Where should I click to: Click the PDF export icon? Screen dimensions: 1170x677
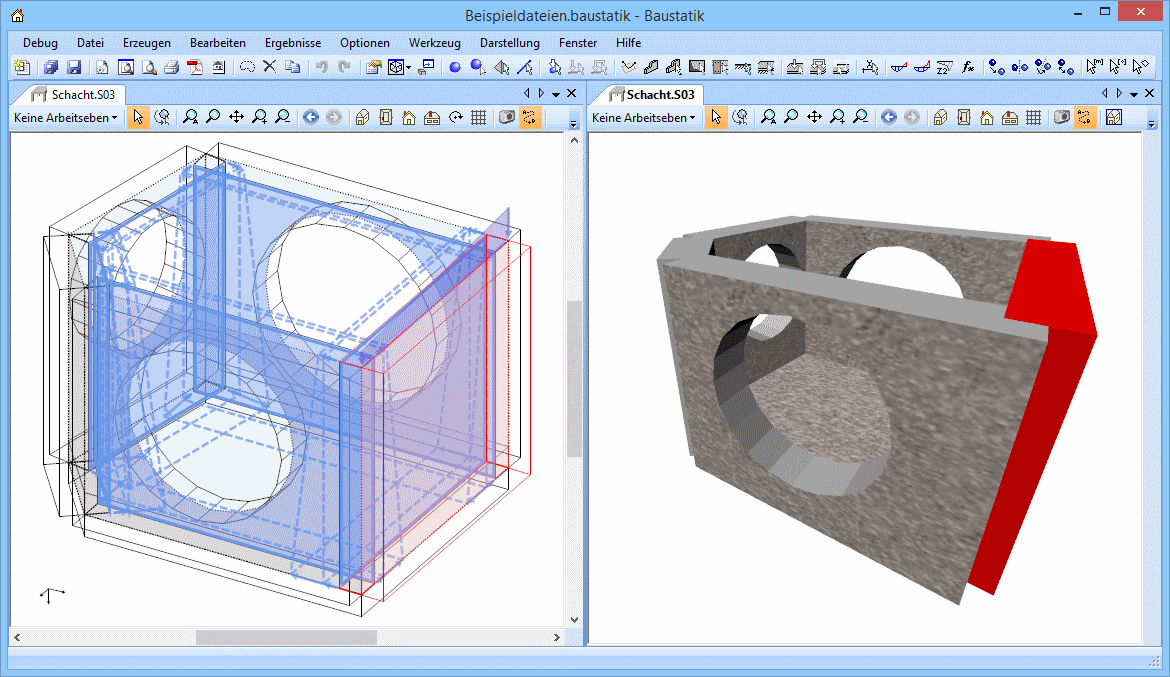(195, 68)
